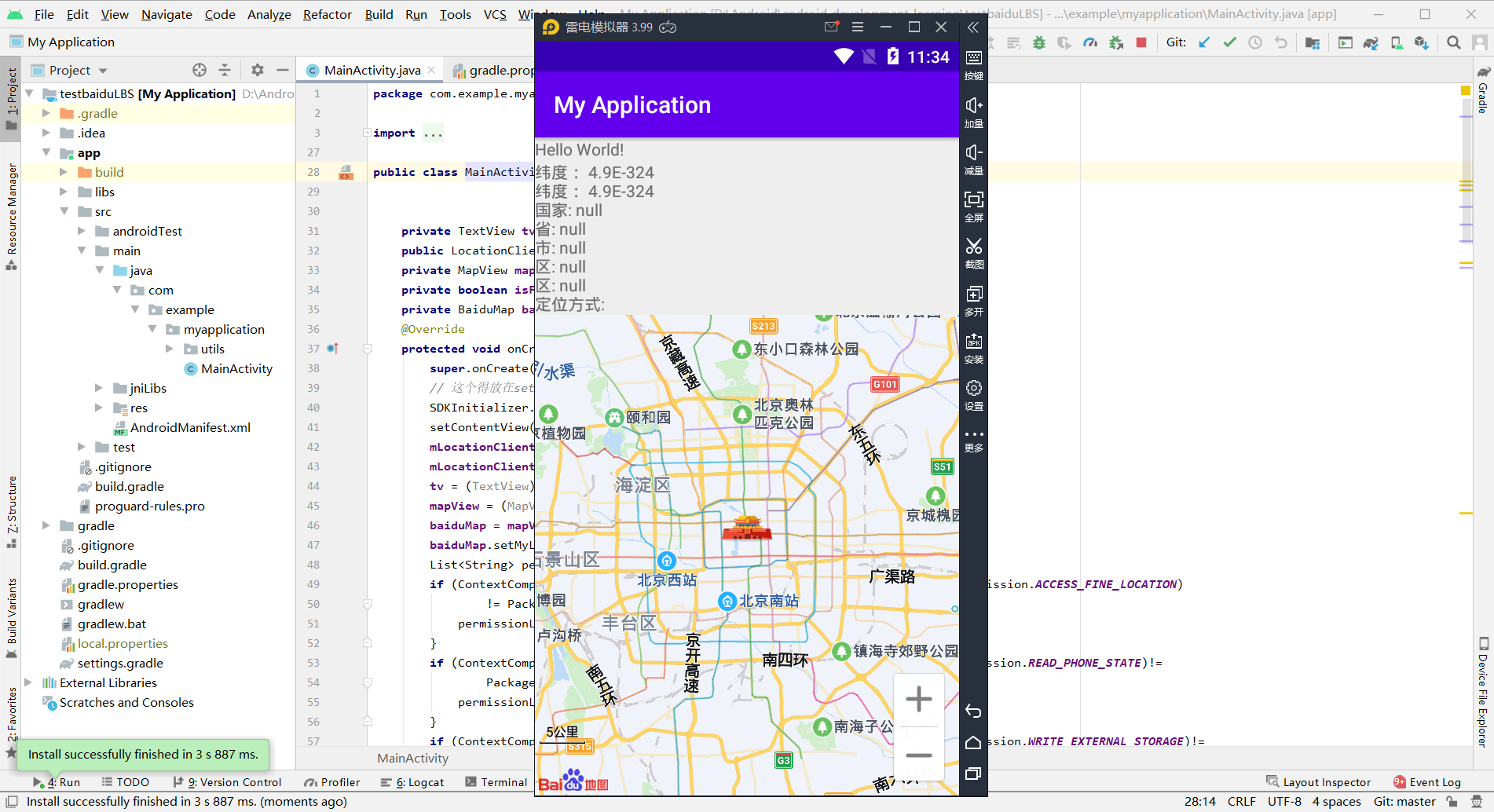Expand the jniLibs folder arrow

point(99,388)
